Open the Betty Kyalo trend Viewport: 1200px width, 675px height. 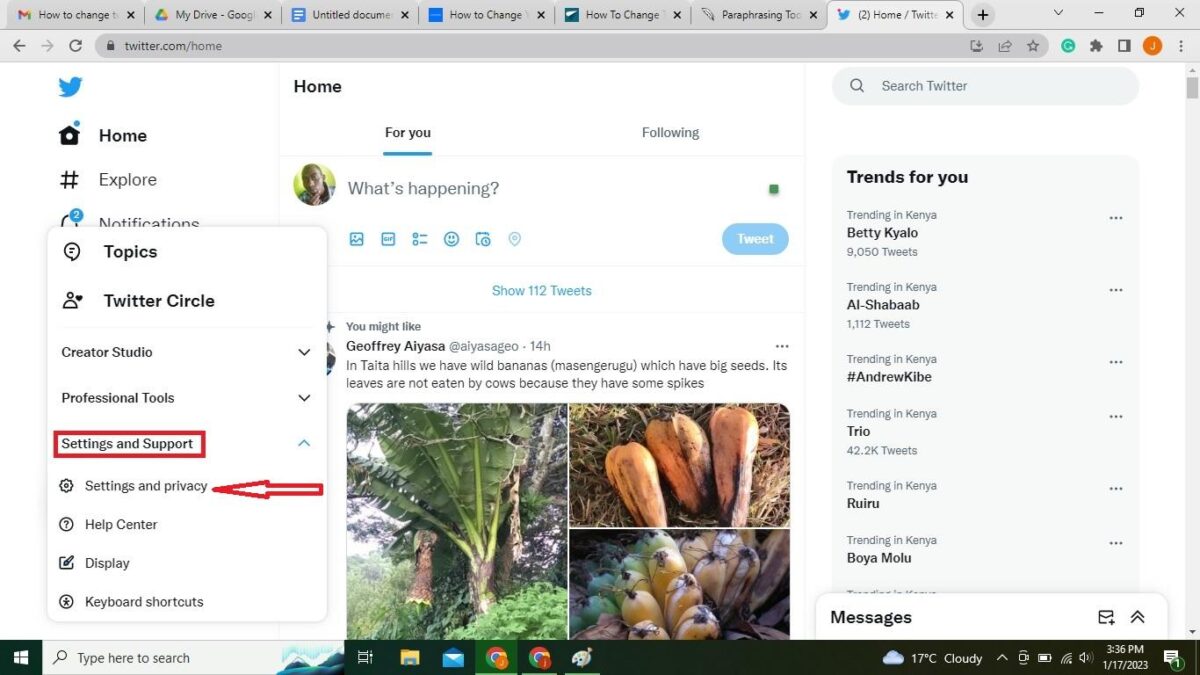[882, 233]
